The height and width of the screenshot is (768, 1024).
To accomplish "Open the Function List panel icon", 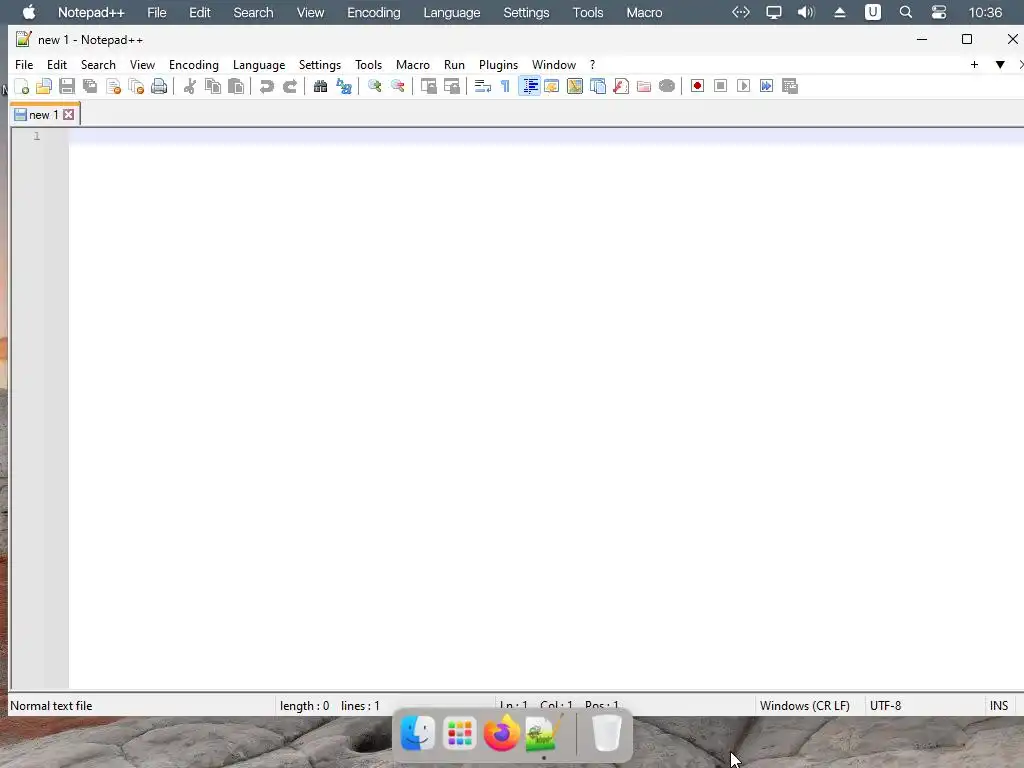I will [621, 86].
